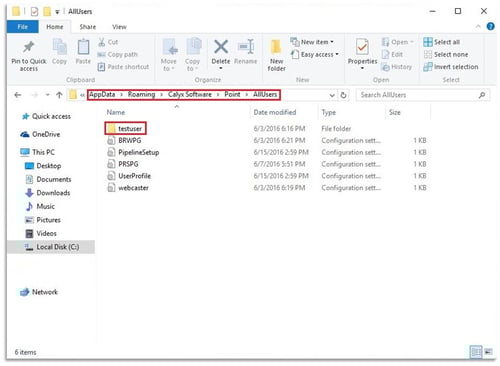
Task: Open the File menu tab
Action: 23,27
